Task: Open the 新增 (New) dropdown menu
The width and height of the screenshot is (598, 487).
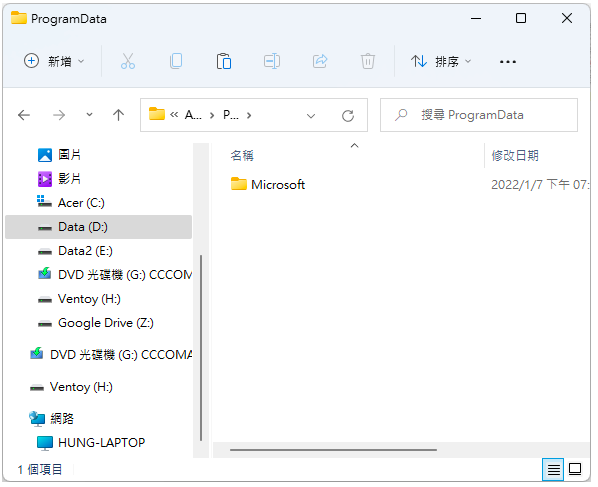Action: point(54,61)
